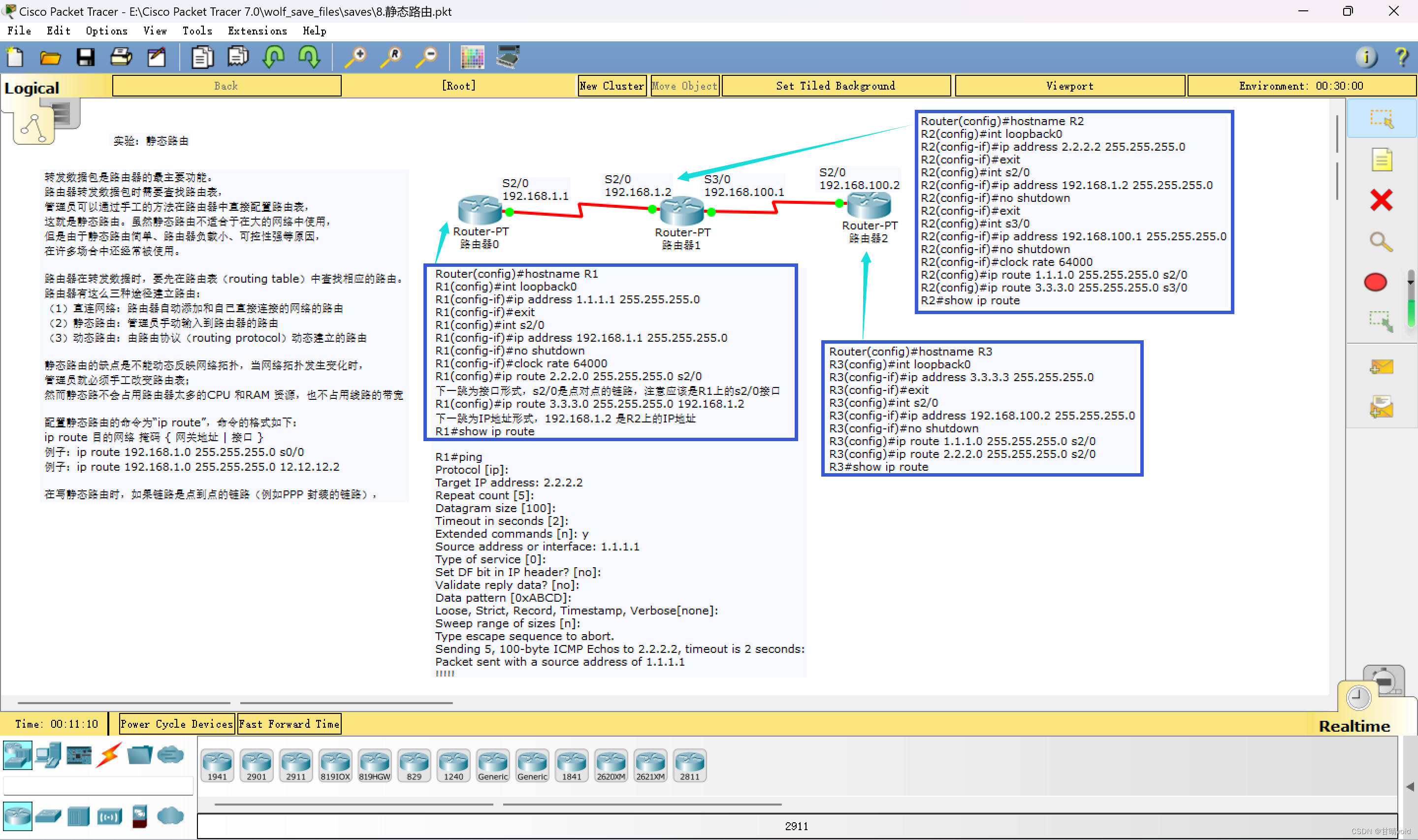The height and width of the screenshot is (840, 1418).
Task: Select the Network Devices category icon
Action: click(18, 755)
